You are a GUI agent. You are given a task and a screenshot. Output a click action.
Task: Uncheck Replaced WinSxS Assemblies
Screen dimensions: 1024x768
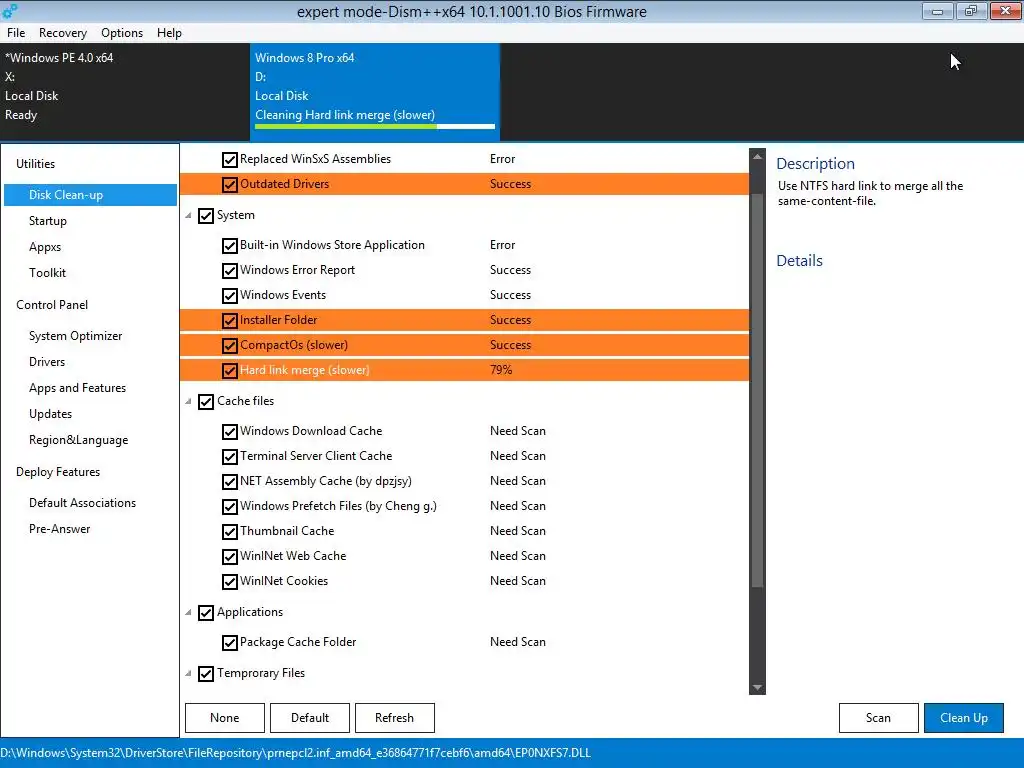229,159
